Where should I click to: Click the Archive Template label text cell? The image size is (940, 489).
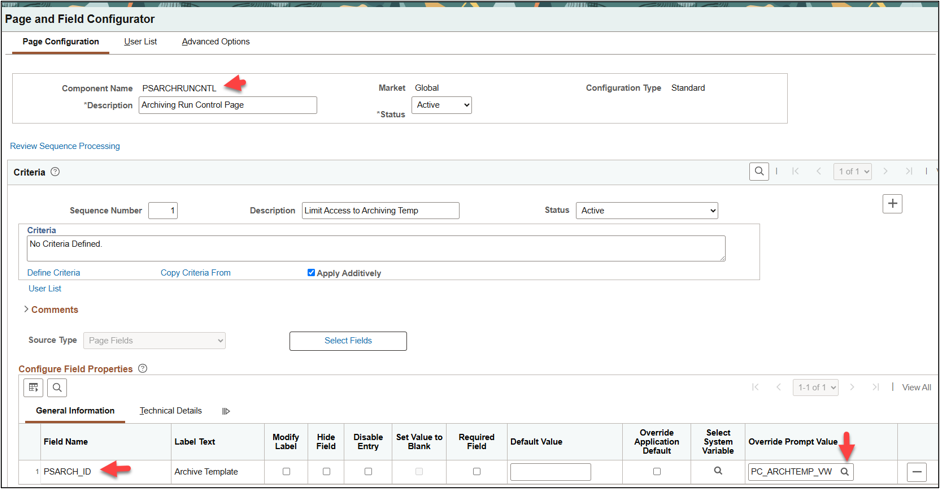pos(206,472)
